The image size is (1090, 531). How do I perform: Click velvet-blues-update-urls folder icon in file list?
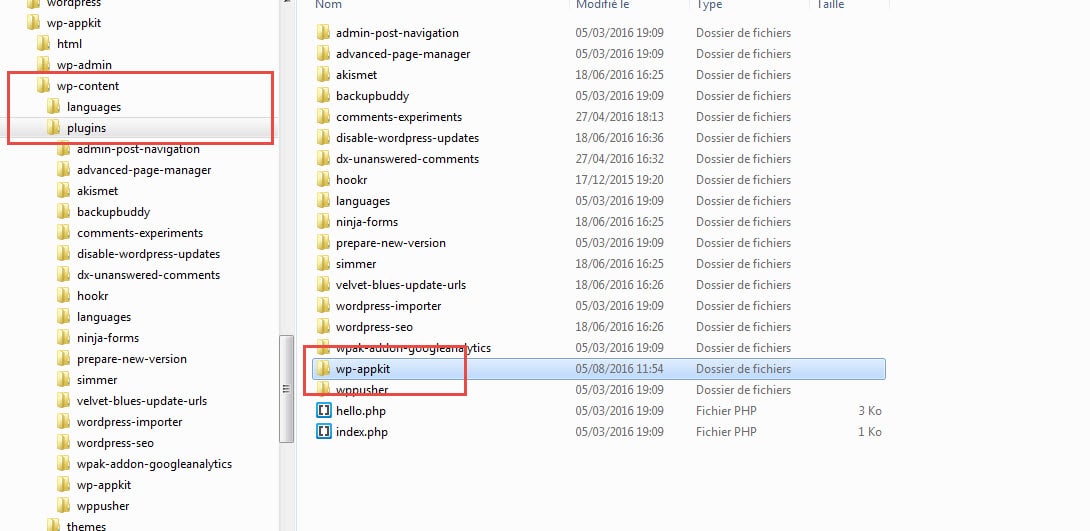coord(323,284)
